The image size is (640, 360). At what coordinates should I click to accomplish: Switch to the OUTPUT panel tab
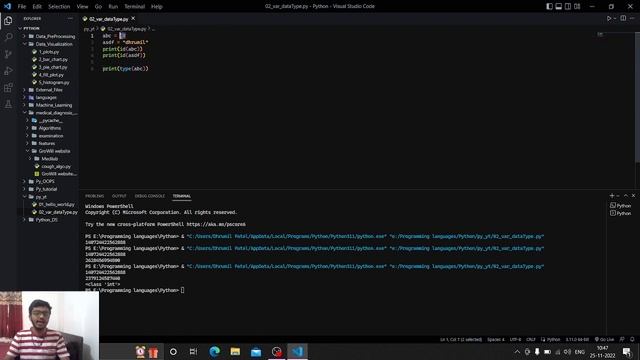click(x=119, y=196)
